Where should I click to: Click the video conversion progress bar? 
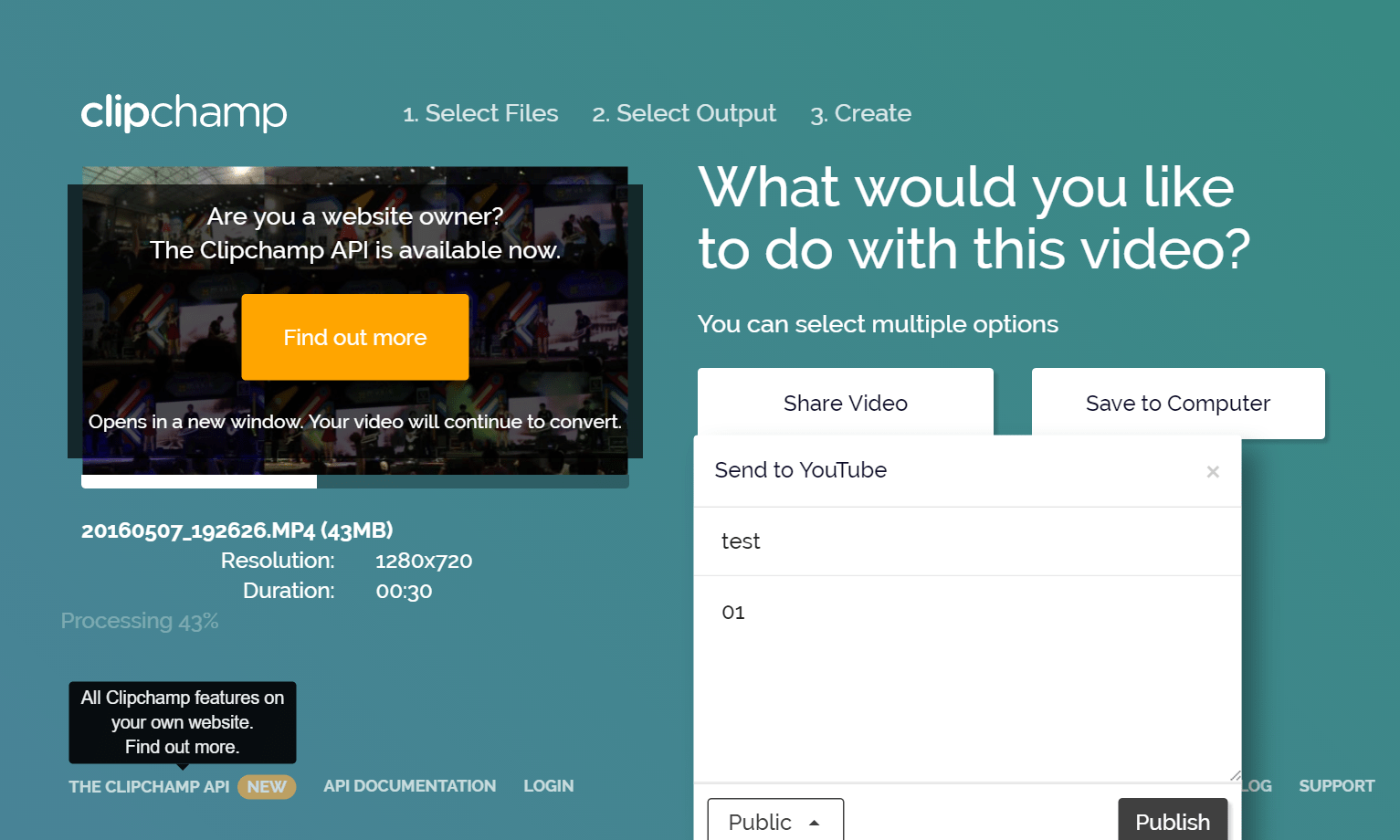point(354,481)
